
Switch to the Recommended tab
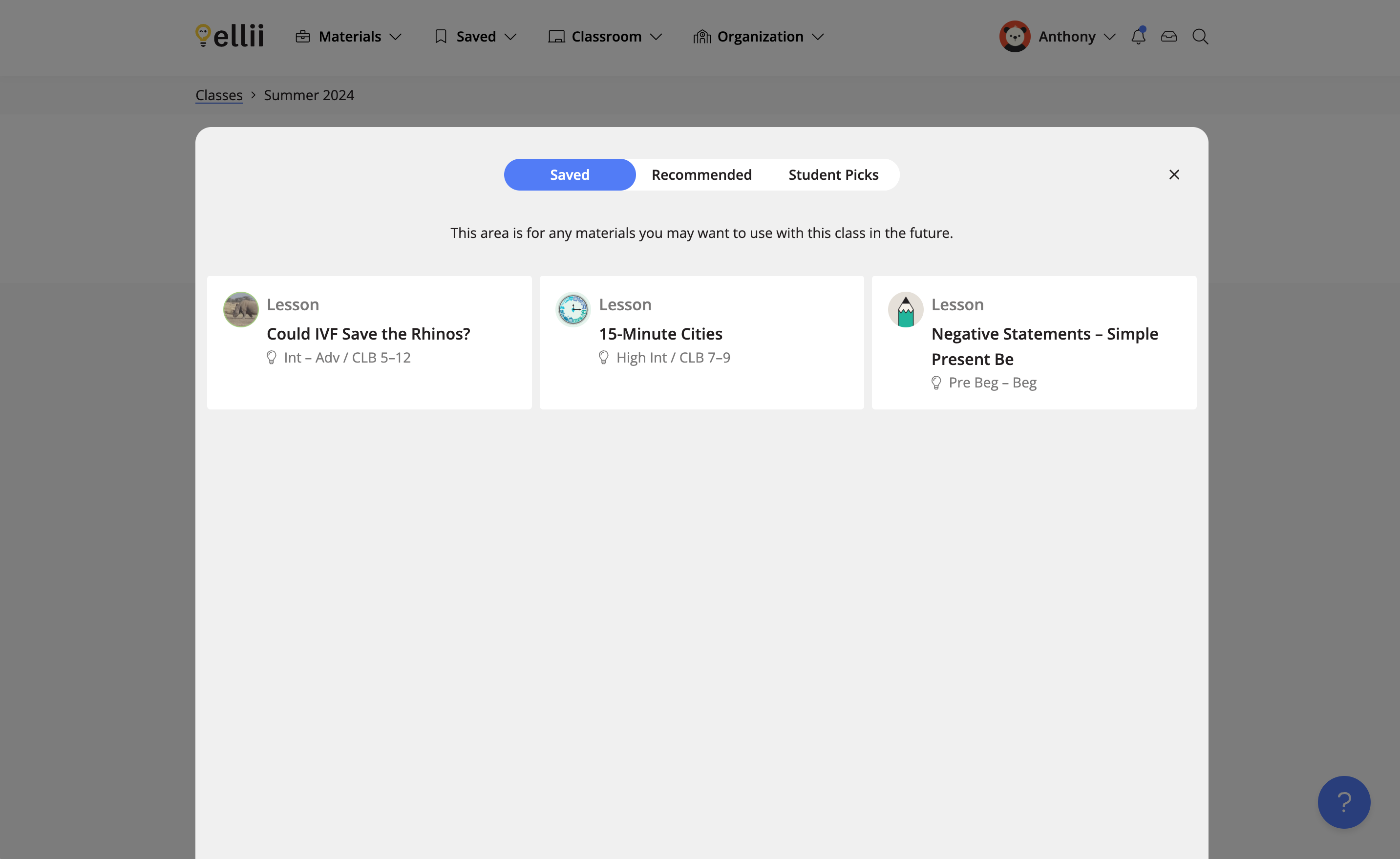coord(701,174)
